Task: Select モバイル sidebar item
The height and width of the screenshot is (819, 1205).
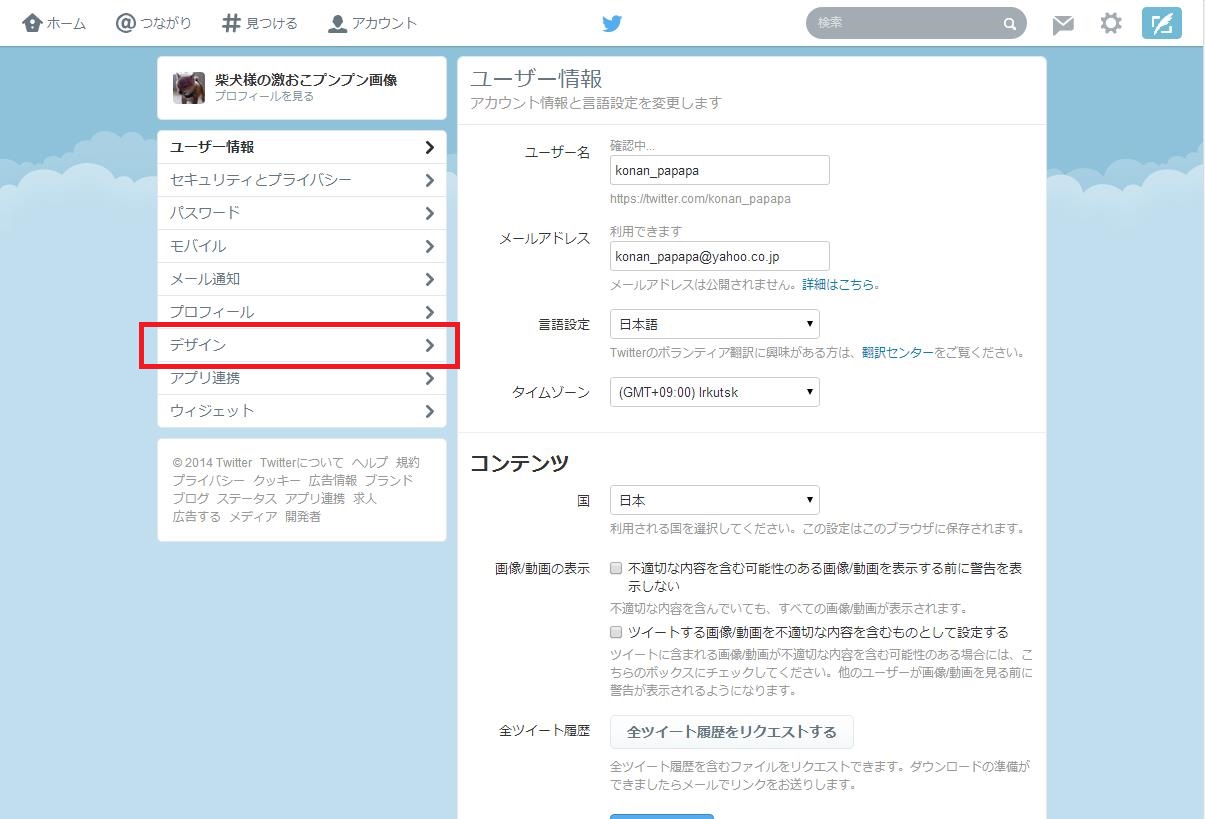Action: 302,246
